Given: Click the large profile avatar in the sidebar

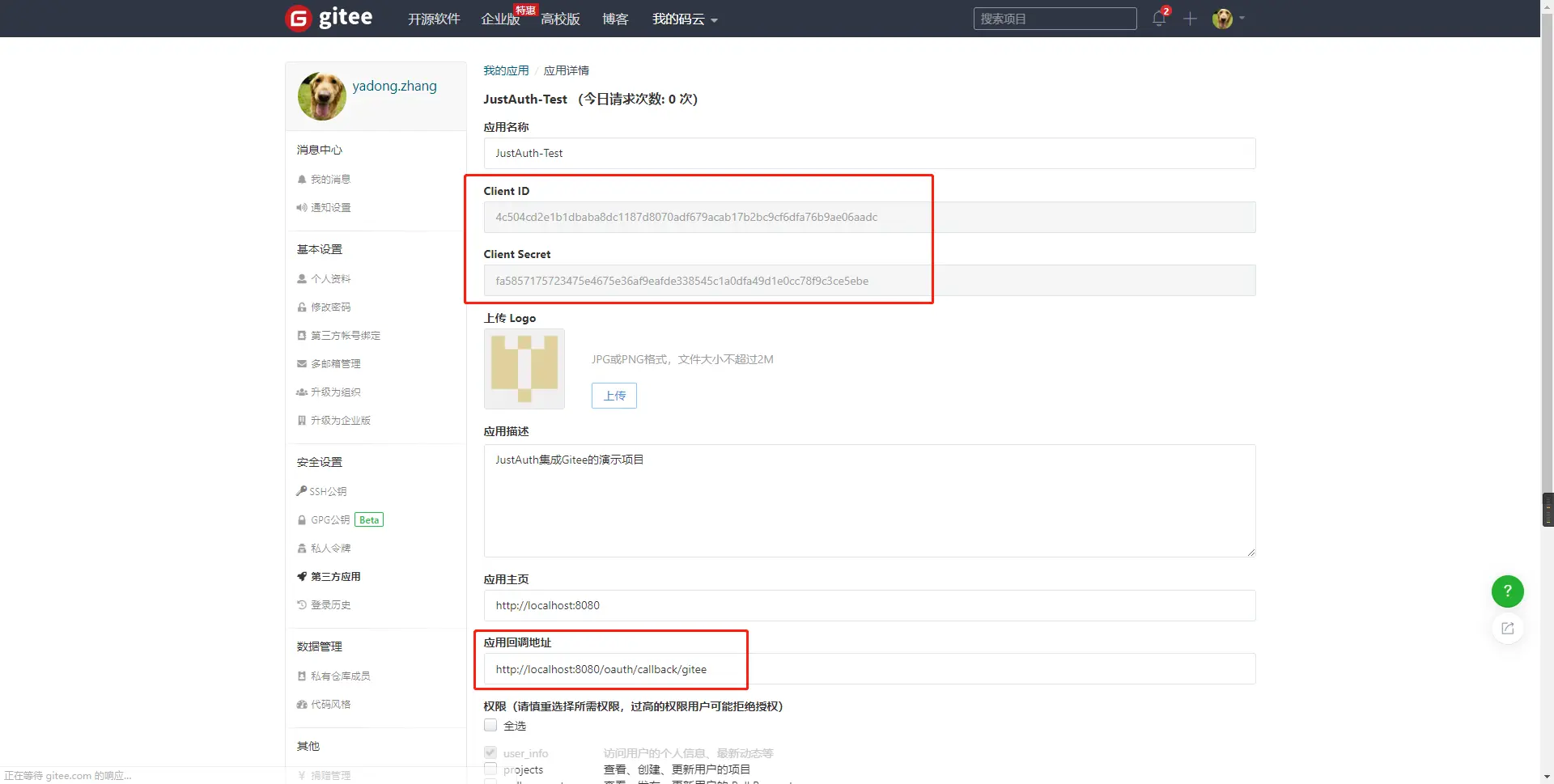Looking at the screenshot, I should 322,95.
